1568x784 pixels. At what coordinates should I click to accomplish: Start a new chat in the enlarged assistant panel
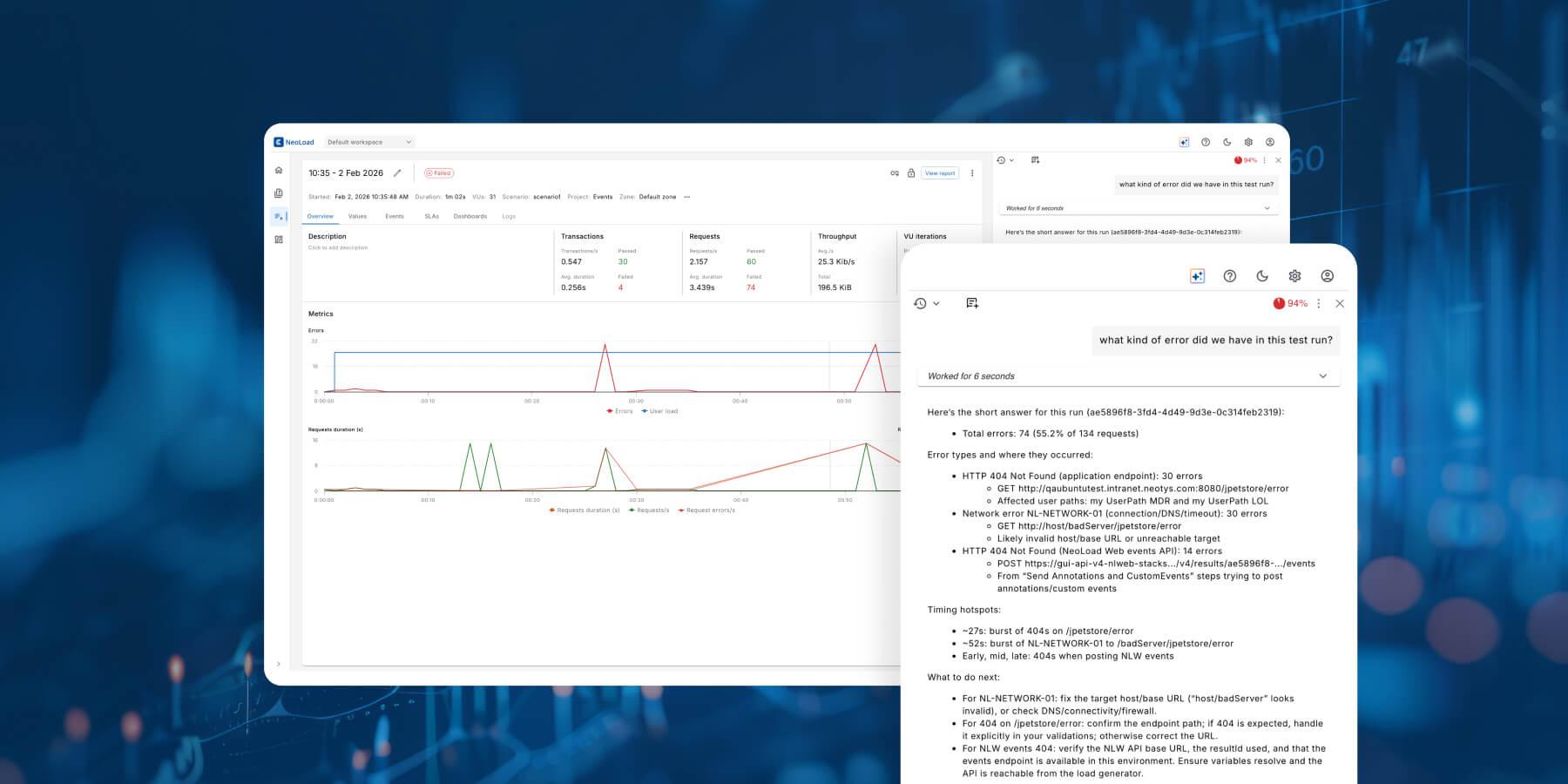[972, 303]
